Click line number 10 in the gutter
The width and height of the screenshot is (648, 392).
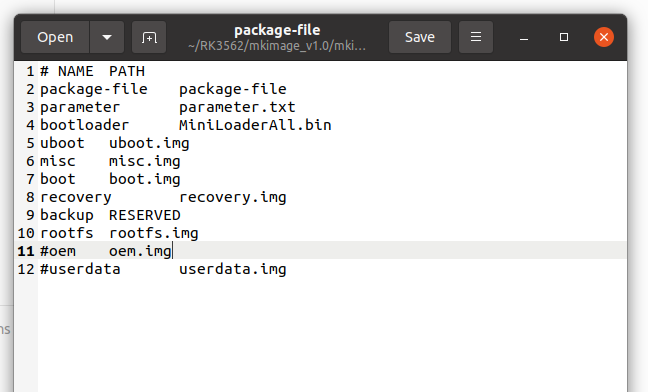(x=26, y=233)
